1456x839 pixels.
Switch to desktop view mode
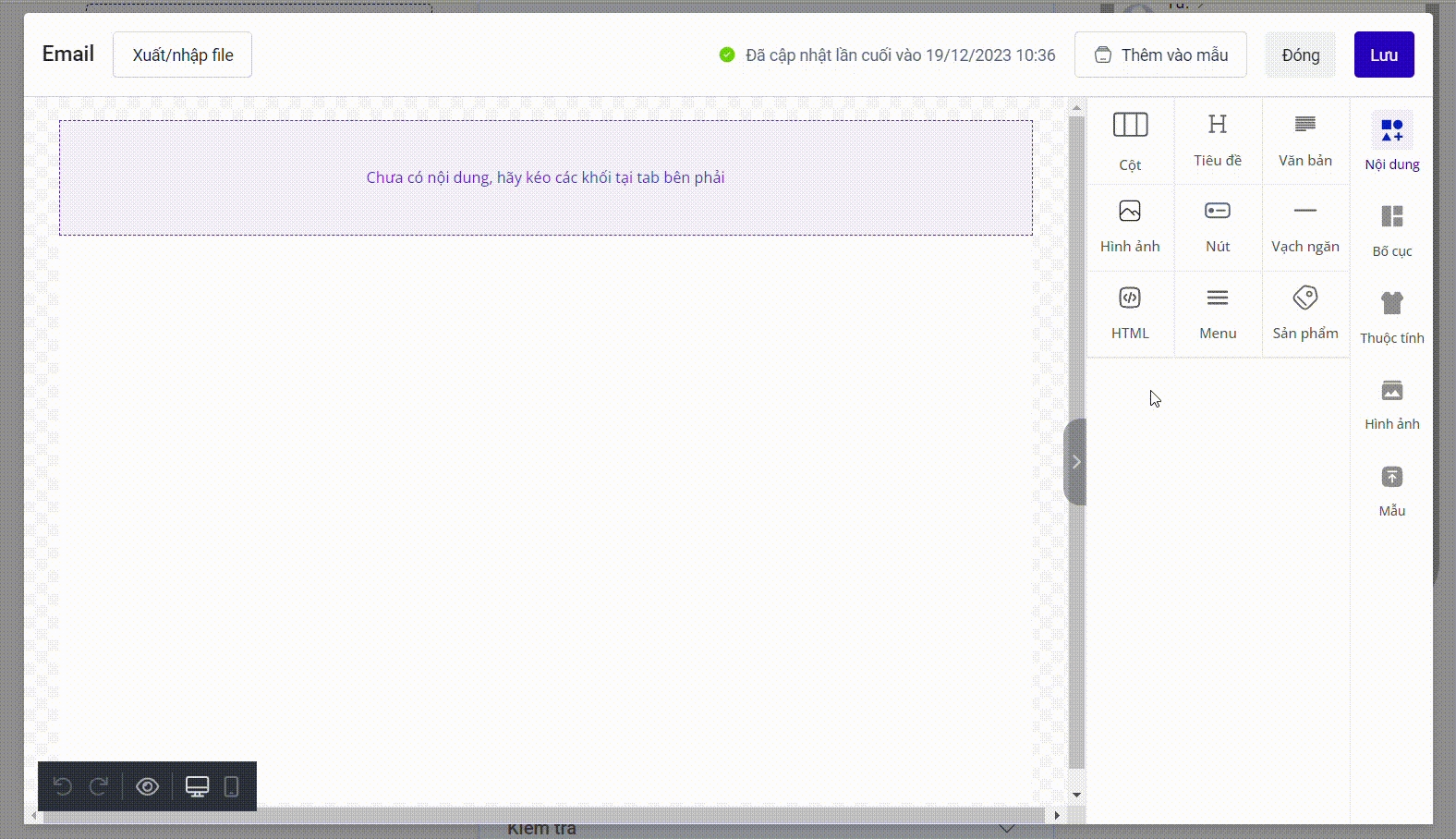[197, 786]
